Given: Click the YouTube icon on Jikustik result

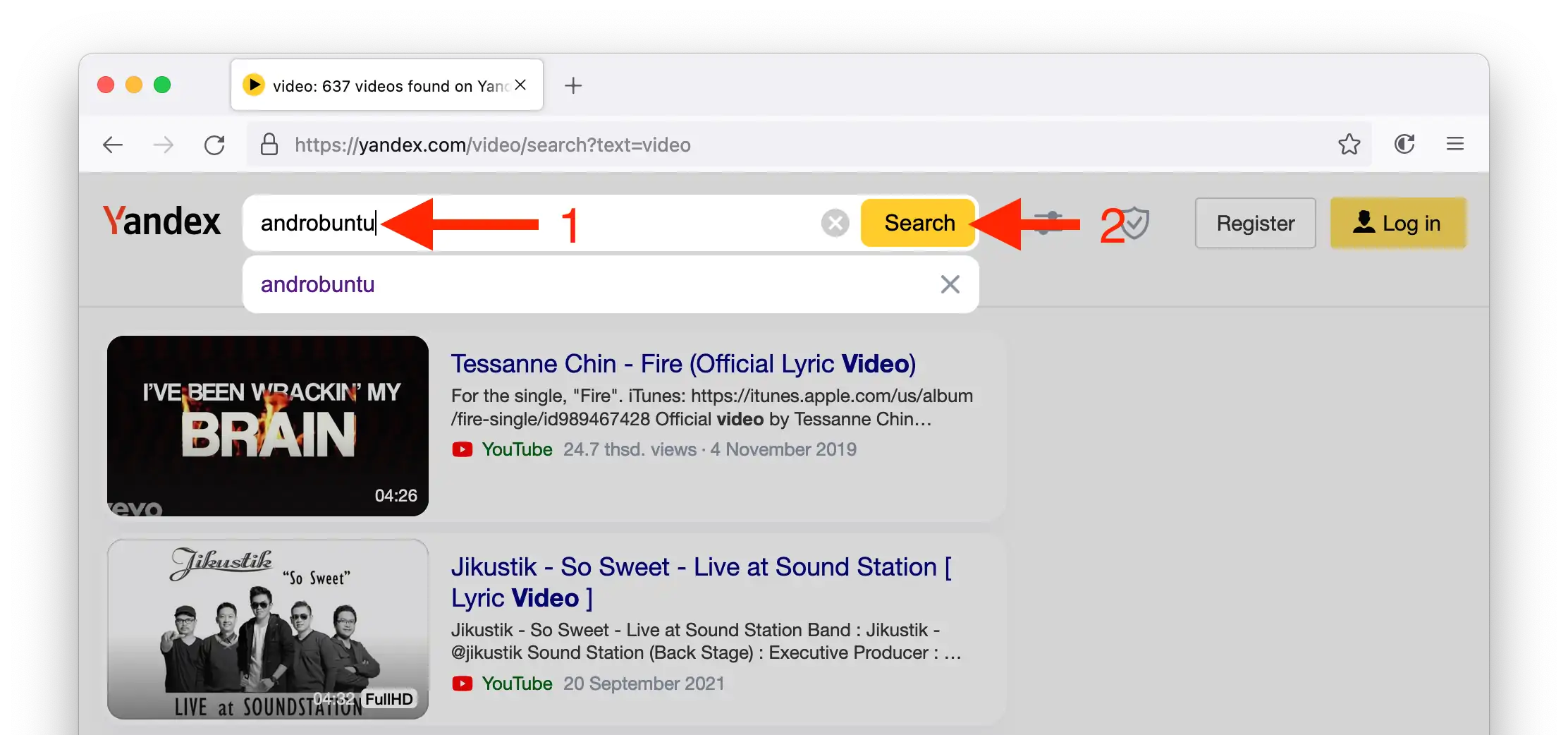Looking at the screenshot, I should coord(463,684).
